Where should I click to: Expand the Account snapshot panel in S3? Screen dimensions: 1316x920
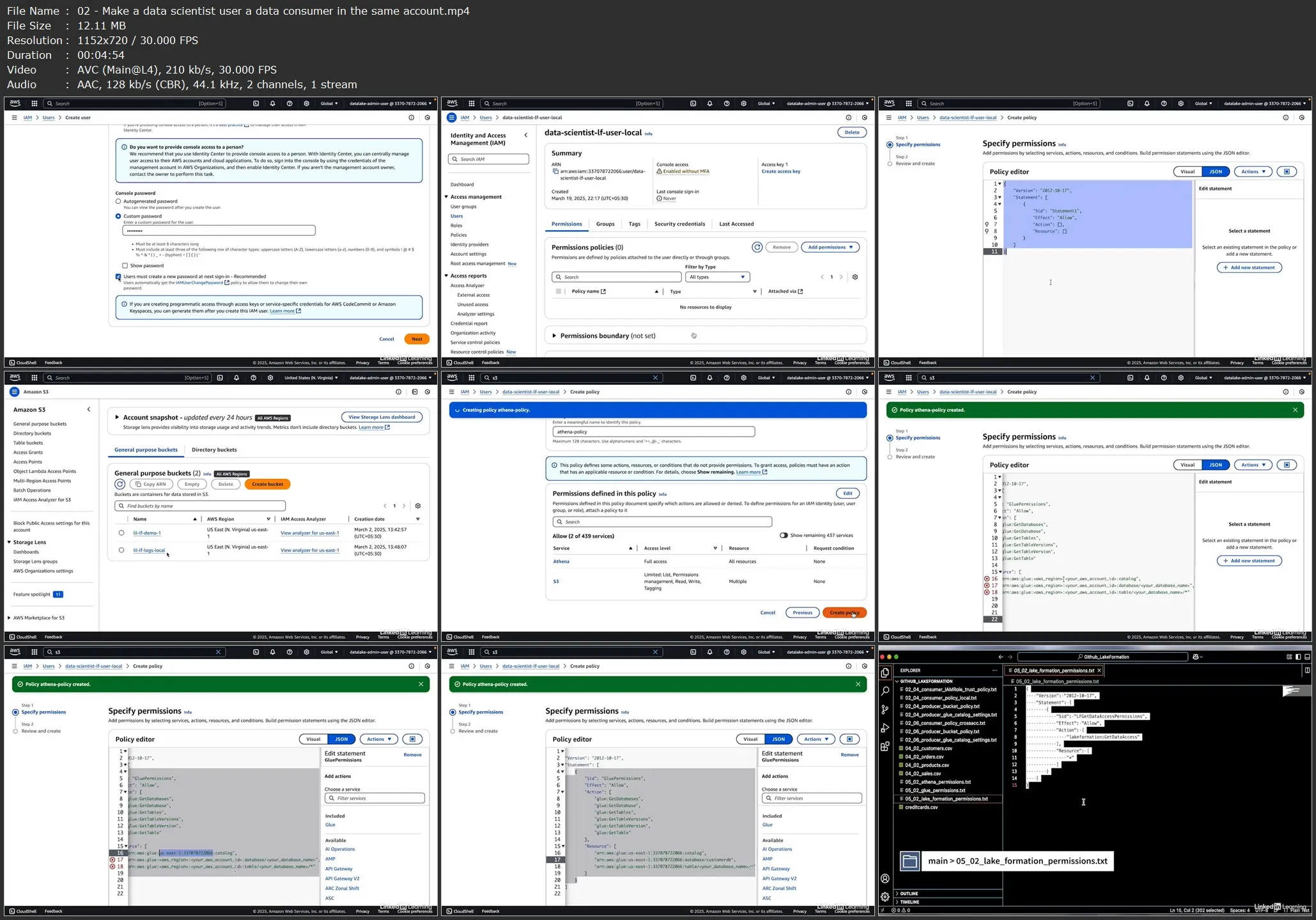(117, 417)
